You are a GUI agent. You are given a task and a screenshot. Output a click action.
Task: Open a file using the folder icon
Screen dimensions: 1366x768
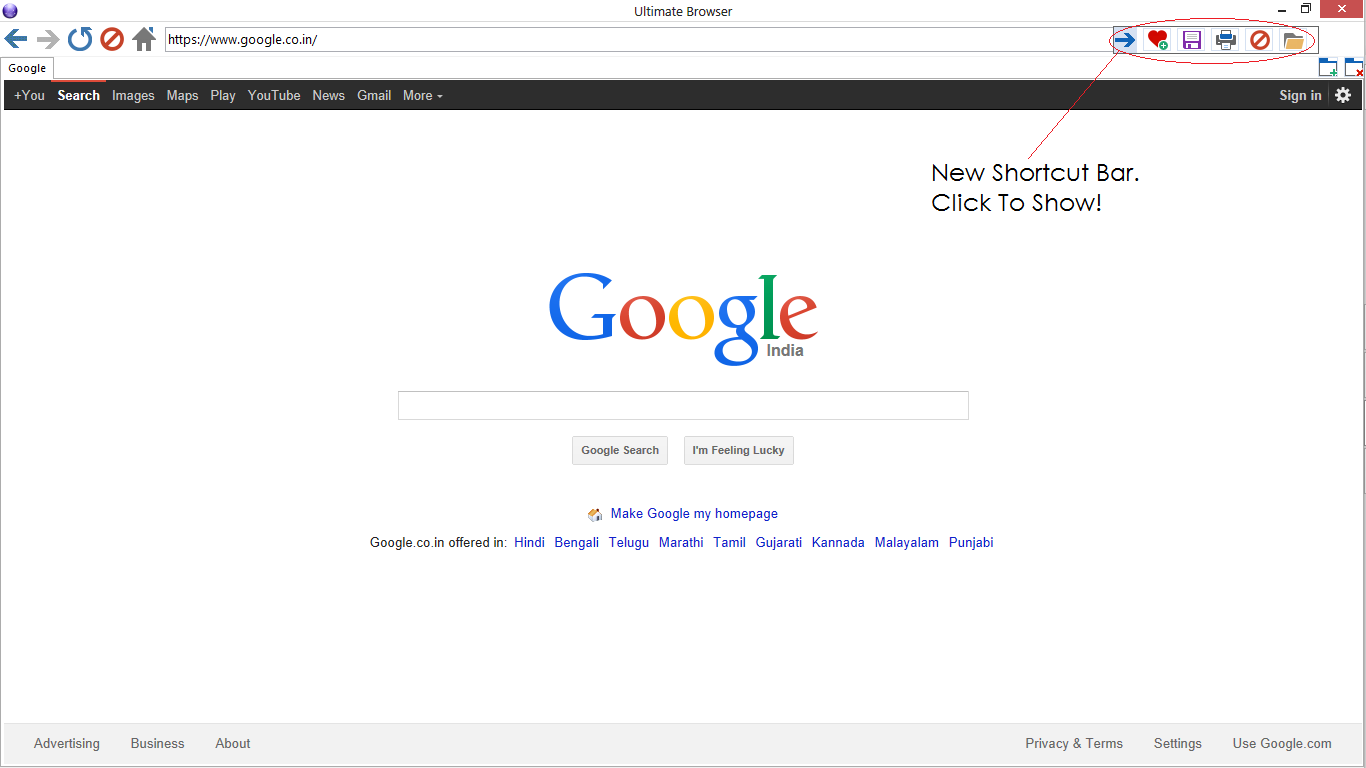tap(1293, 39)
